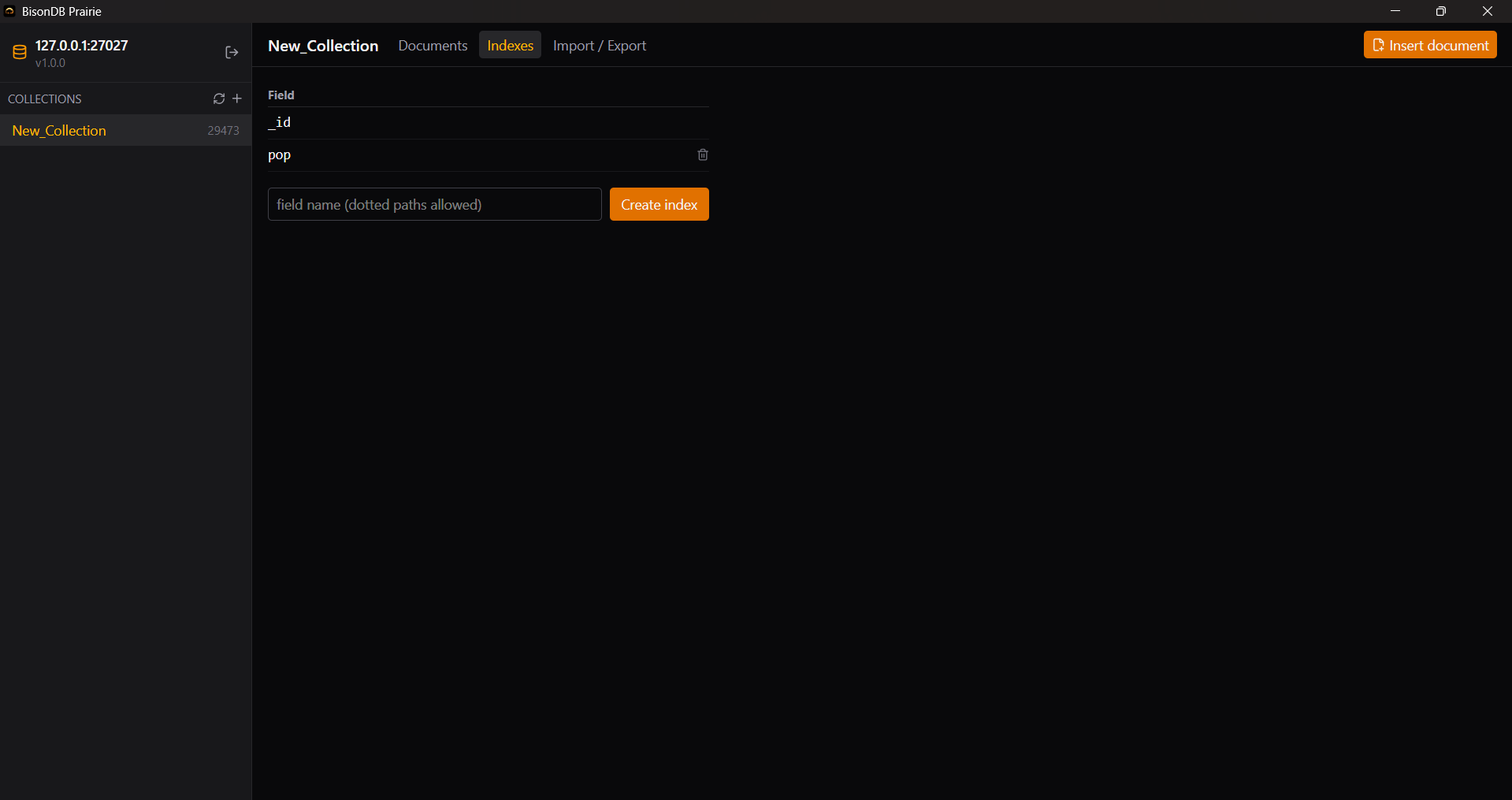Close the BisonDB Prairie window
1512x800 pixels.
[1488, 11]
